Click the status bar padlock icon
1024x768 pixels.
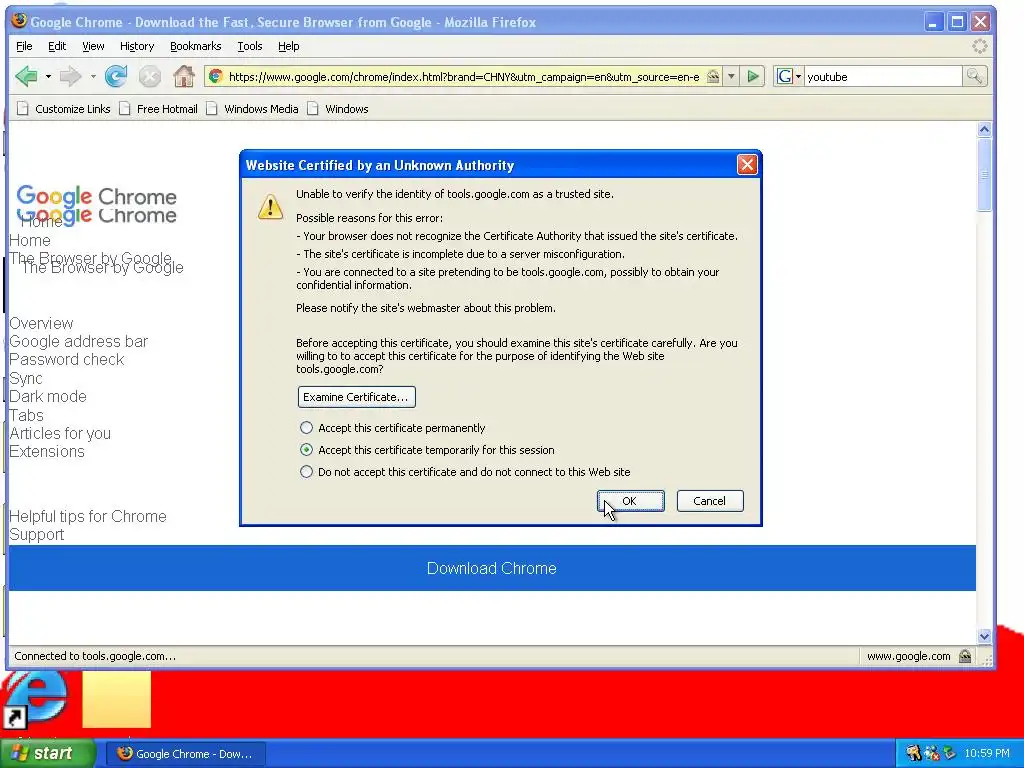click(965, 656)
